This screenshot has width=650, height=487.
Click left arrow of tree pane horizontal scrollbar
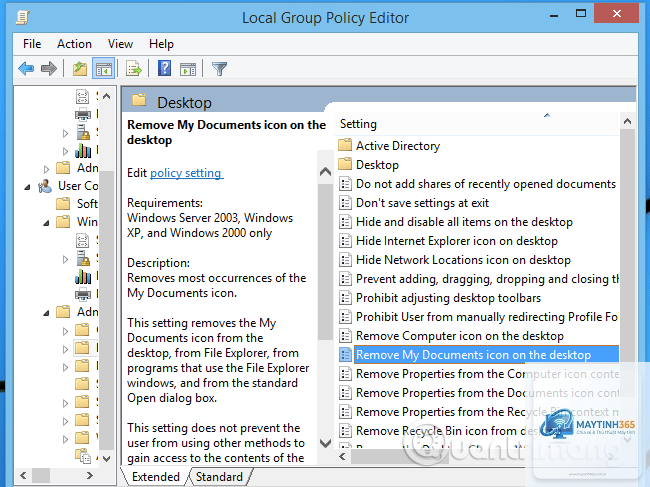pyautogui.click(x=23, y=475)
